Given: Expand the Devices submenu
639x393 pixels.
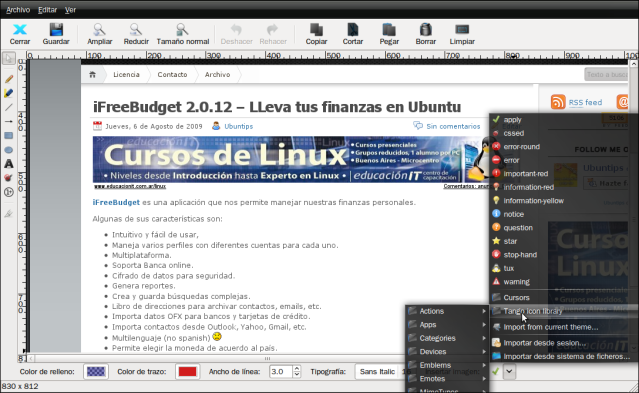Looking at the screenshot, I should 447,351.
